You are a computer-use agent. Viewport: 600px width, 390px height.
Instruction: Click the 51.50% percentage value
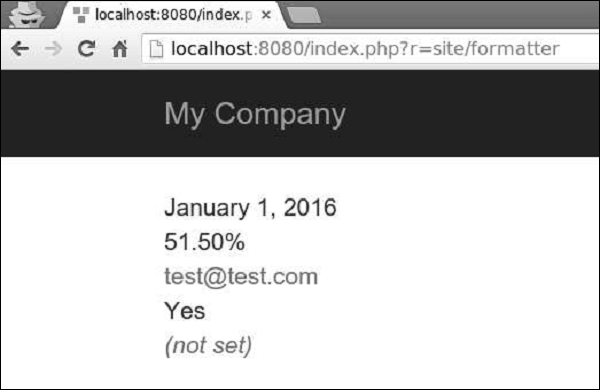(x=204, y=242)
